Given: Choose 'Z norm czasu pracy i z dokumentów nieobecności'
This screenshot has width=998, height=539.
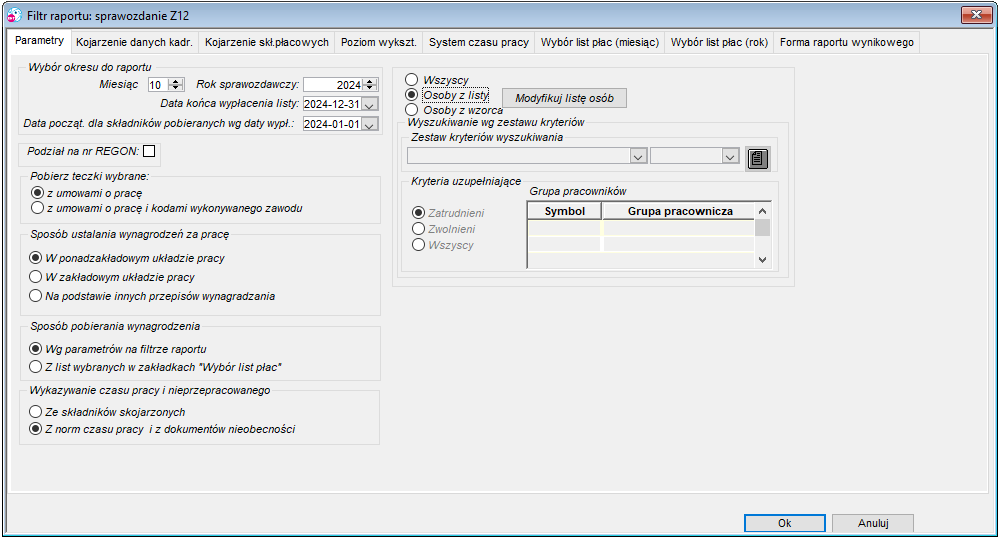Looking at the screenshot, I should [36, 429].
